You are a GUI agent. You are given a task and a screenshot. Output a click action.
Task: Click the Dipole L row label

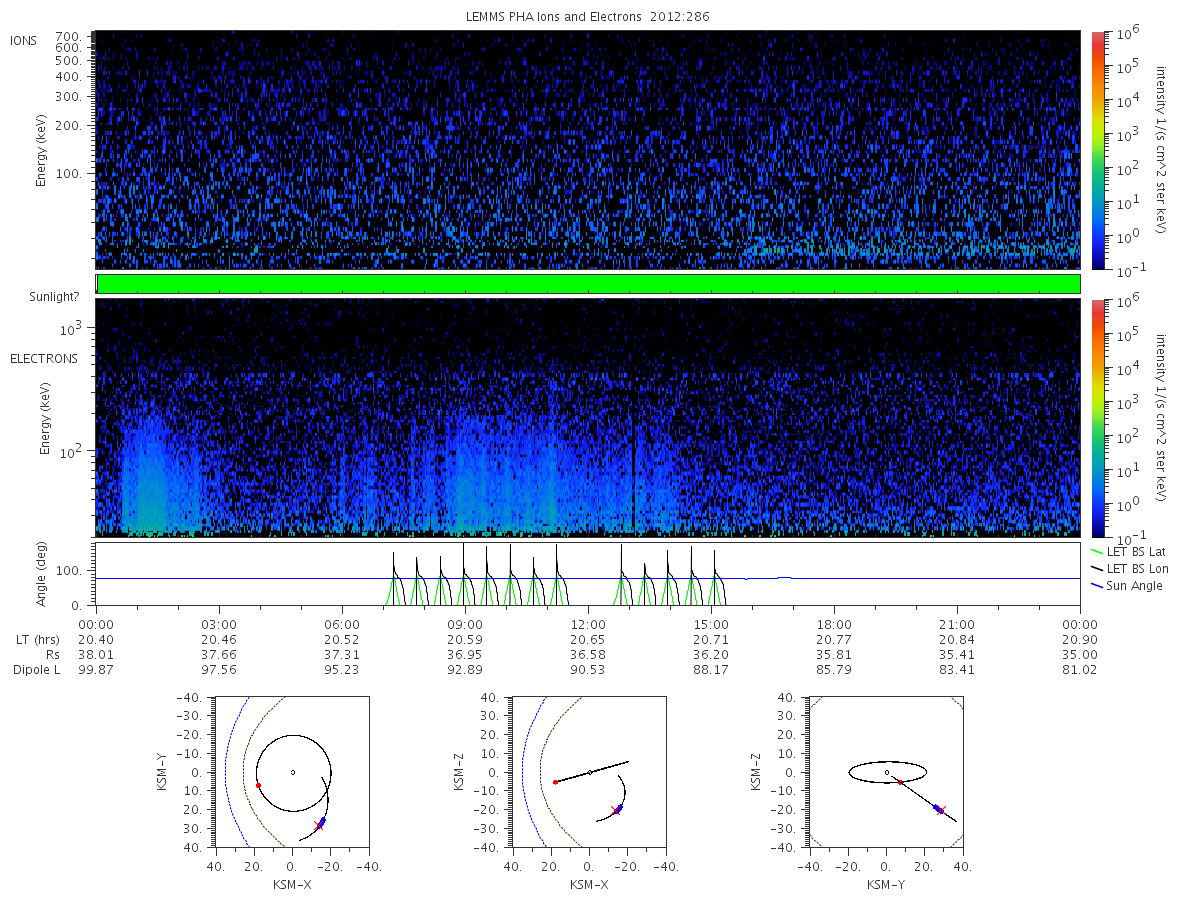[37, 669]
